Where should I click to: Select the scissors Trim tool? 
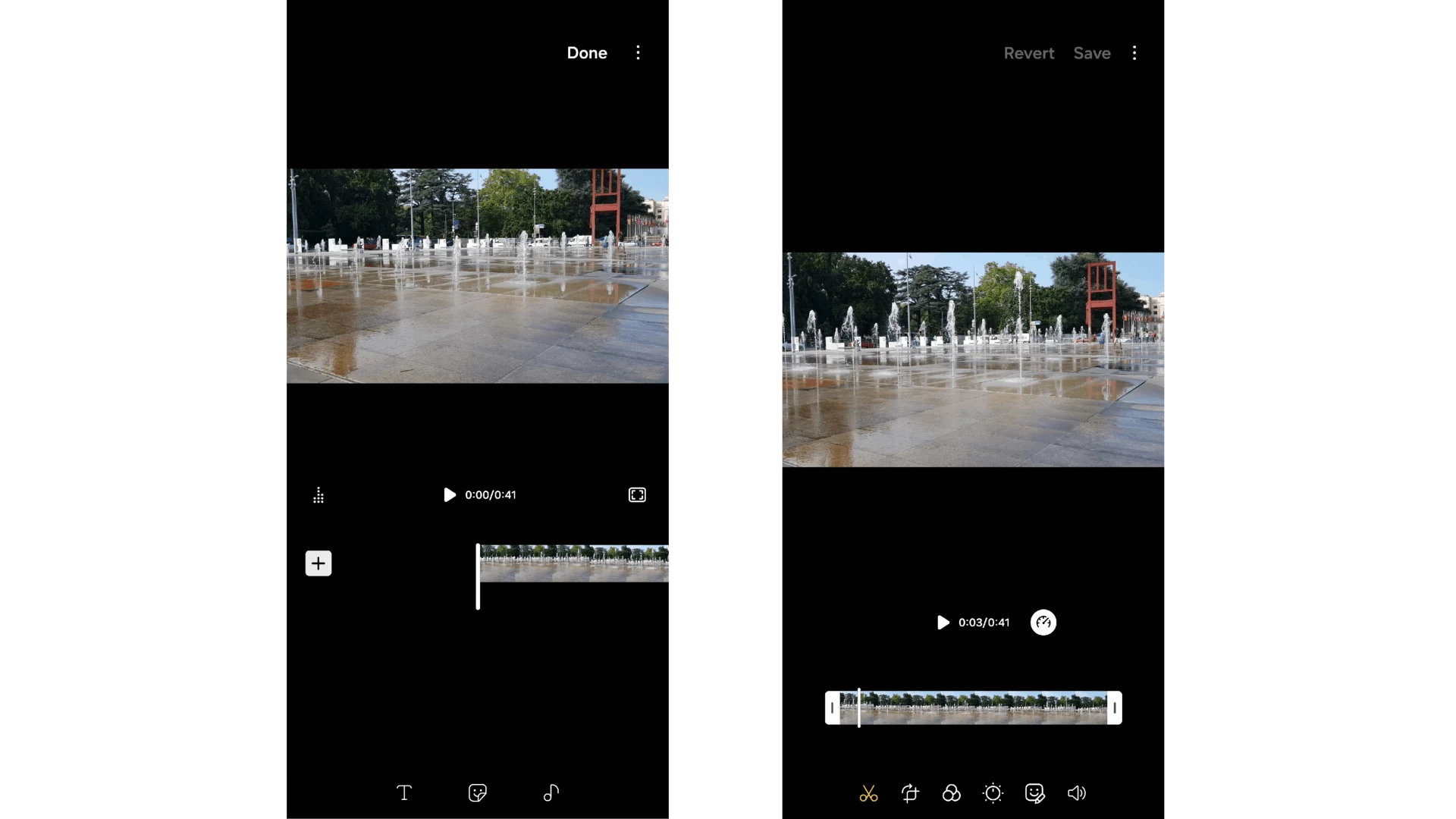click(x=869, y=794)
